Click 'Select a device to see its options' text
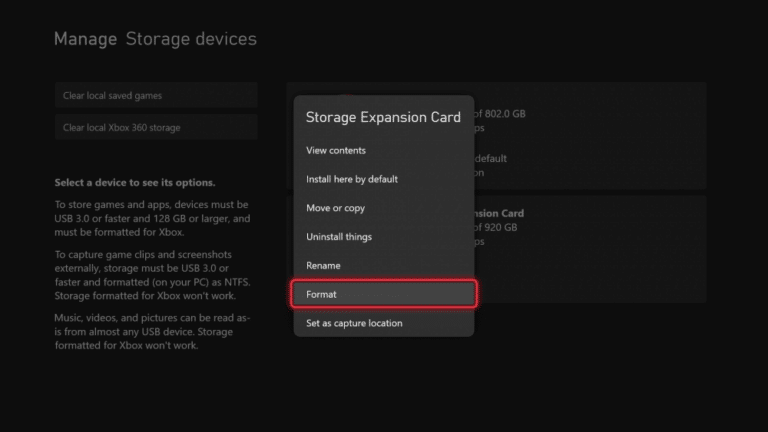The width and height of the screenshot is (768, 432). tap(135, 182)
